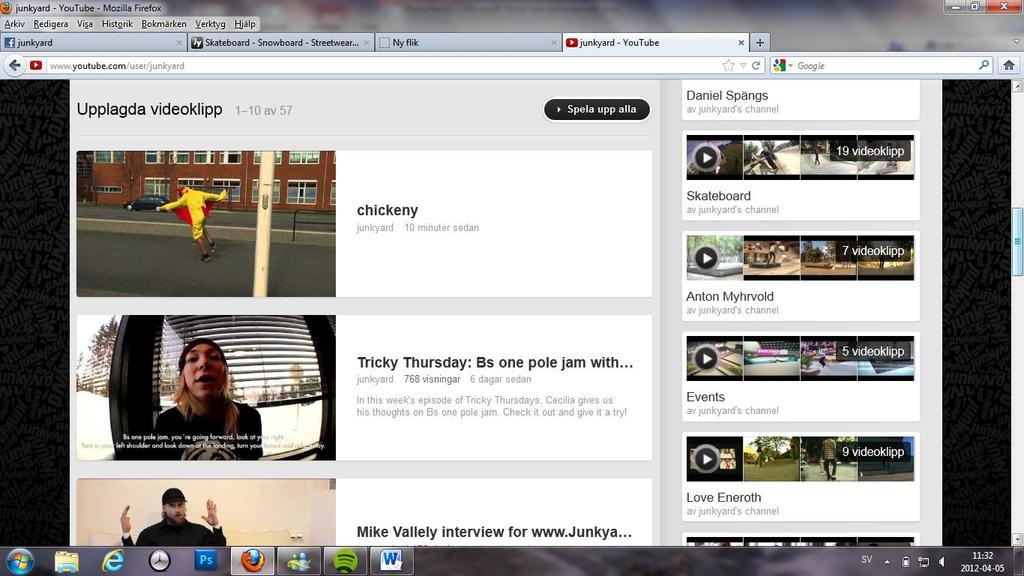Open the Events playlist title link
The image size is (1024, 576).
click(x=705, y=397)
